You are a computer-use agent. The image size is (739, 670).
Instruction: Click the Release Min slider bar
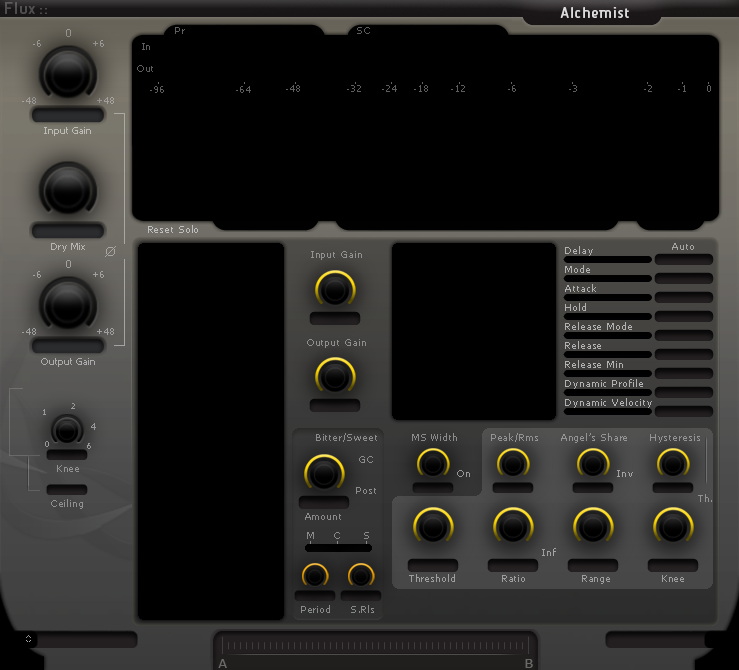(x=608, y=373)
